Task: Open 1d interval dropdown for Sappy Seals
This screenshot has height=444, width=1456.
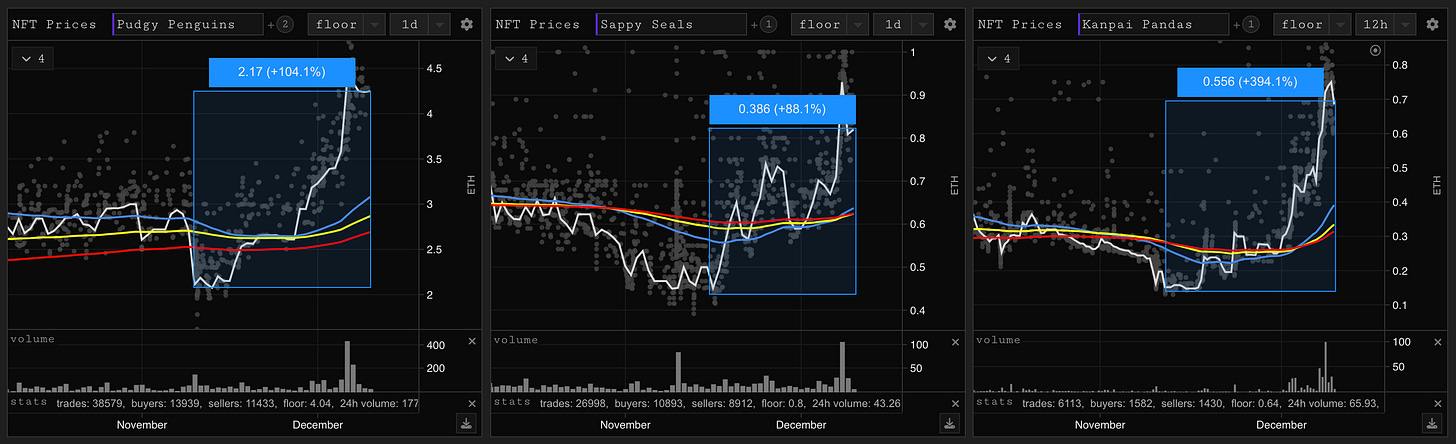Action: point(903,24)
